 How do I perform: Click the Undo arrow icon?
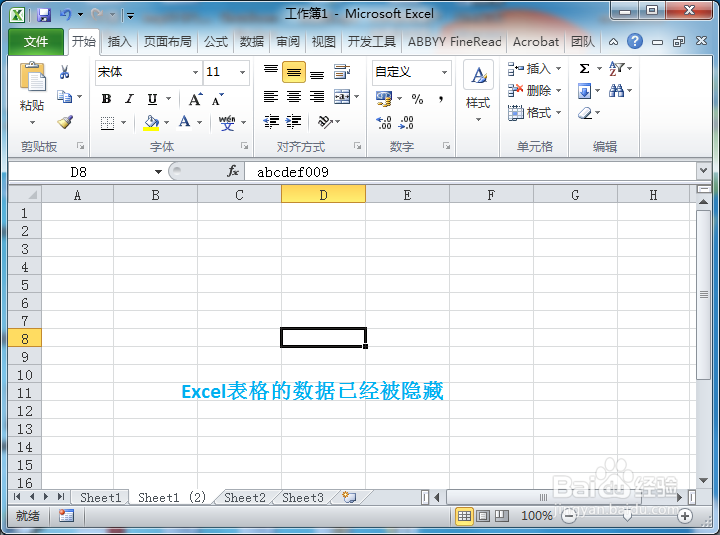pos(65,15)
